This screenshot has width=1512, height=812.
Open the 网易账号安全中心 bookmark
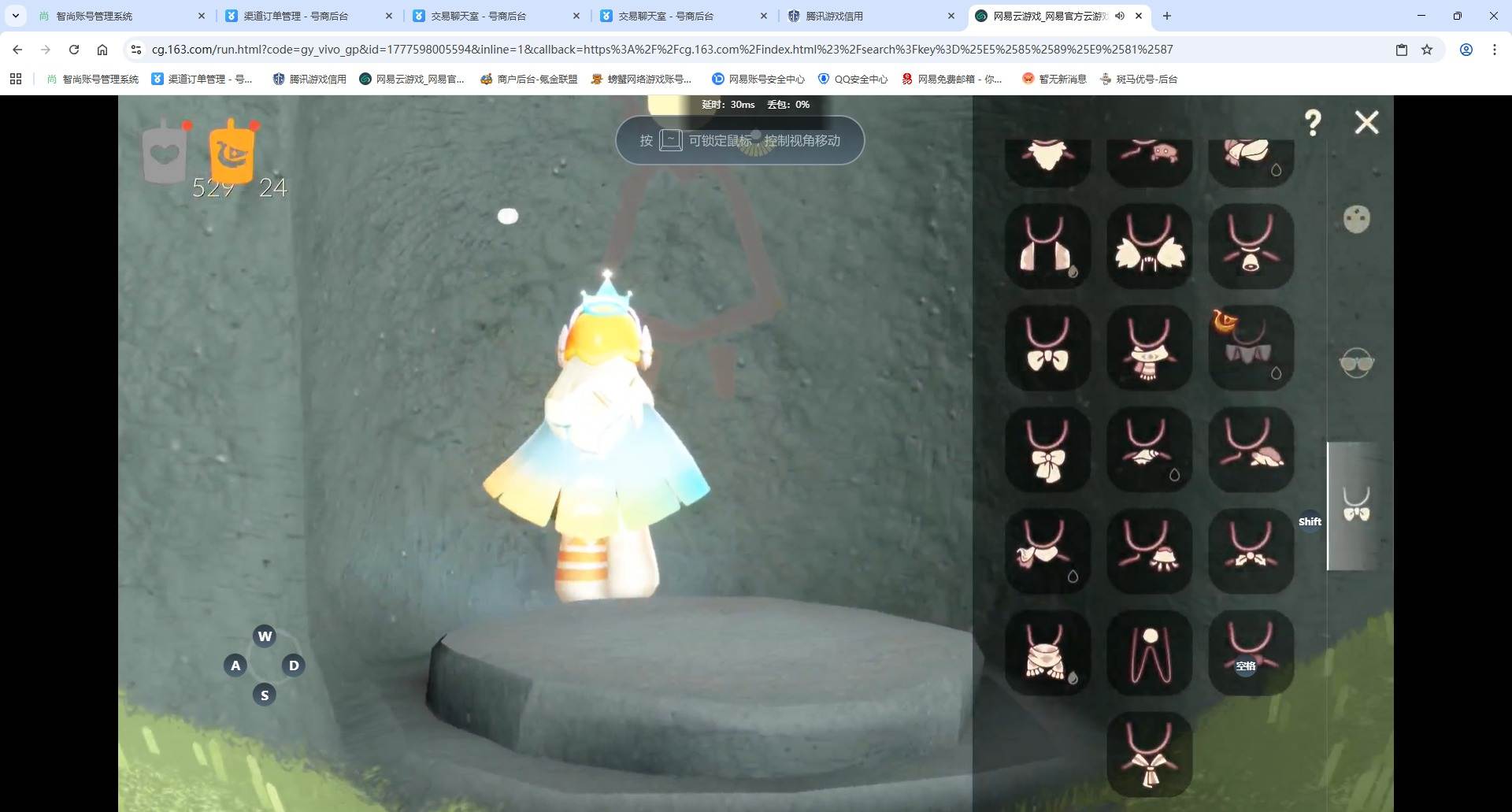point(758,79)
